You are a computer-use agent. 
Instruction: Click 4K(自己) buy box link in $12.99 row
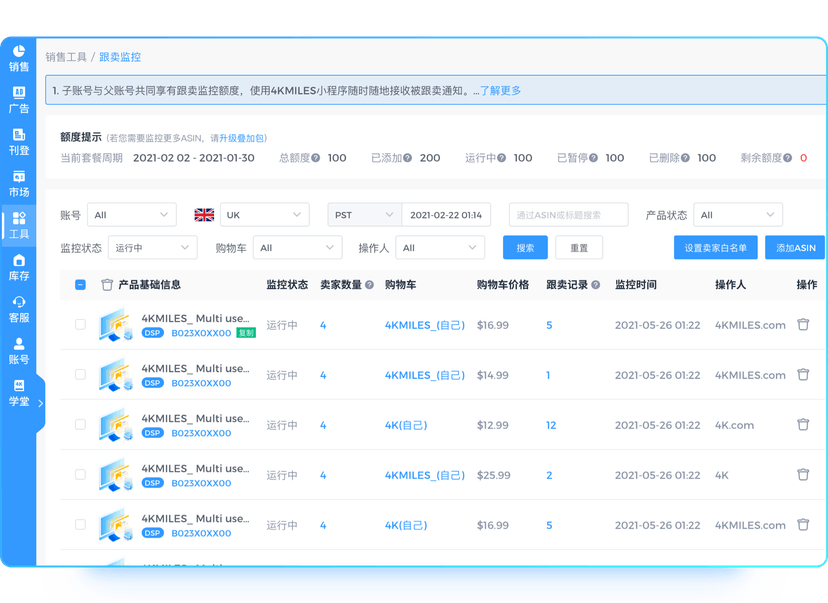pos(406,426)
